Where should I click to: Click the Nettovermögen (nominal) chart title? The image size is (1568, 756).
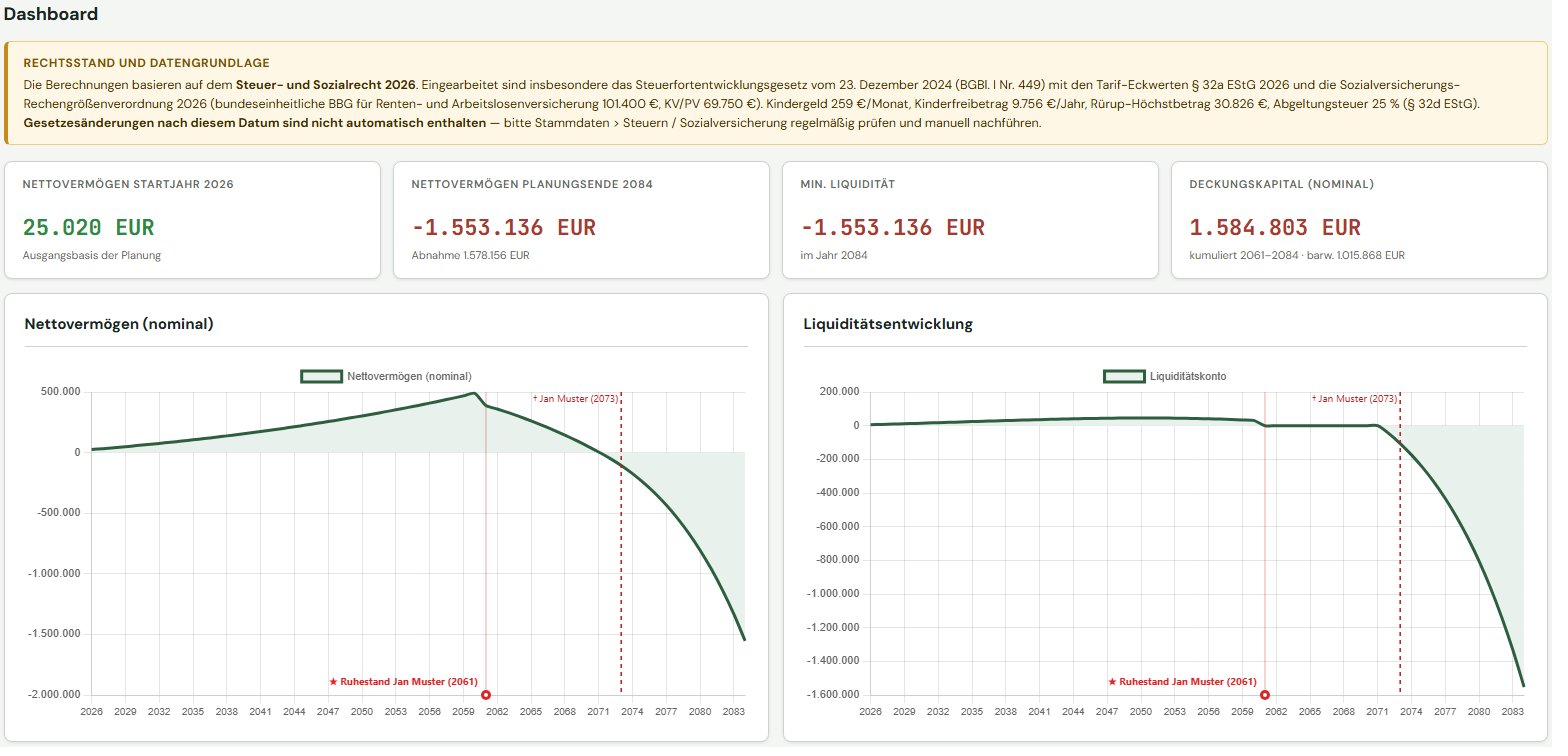[x=119, y=324]
